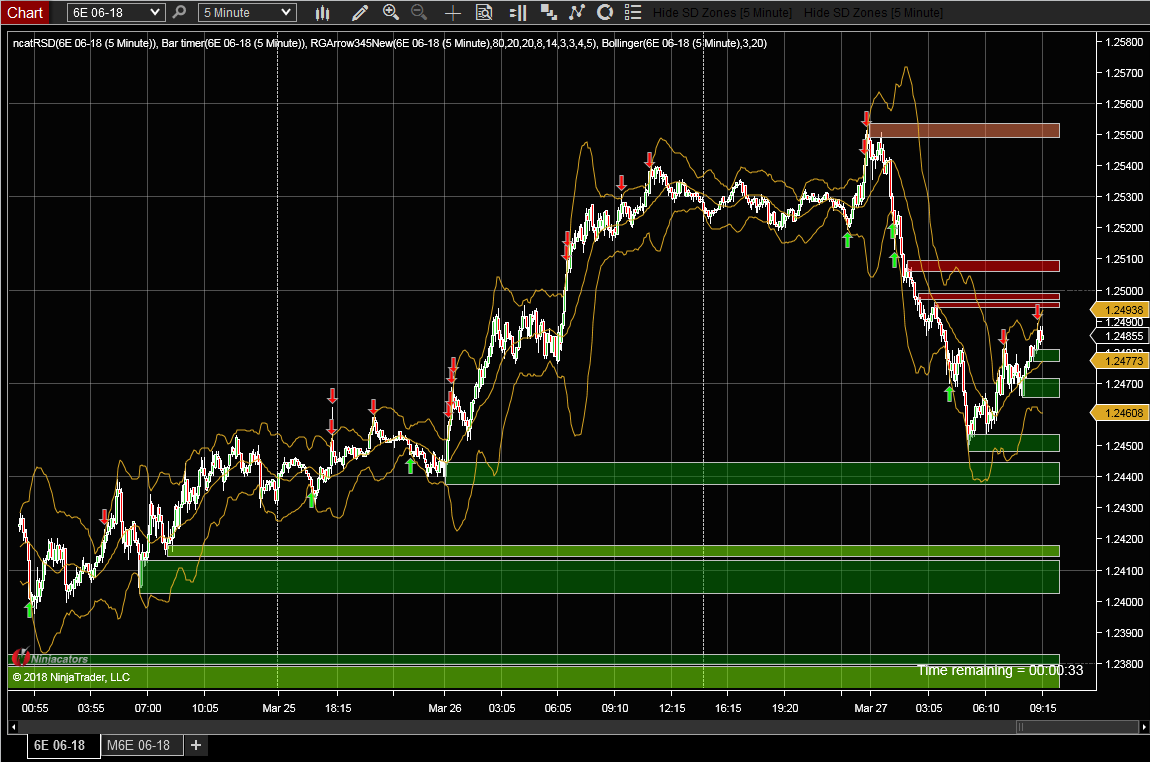
Task: Click the red Chart title label
Action: [x=25, y=12]
